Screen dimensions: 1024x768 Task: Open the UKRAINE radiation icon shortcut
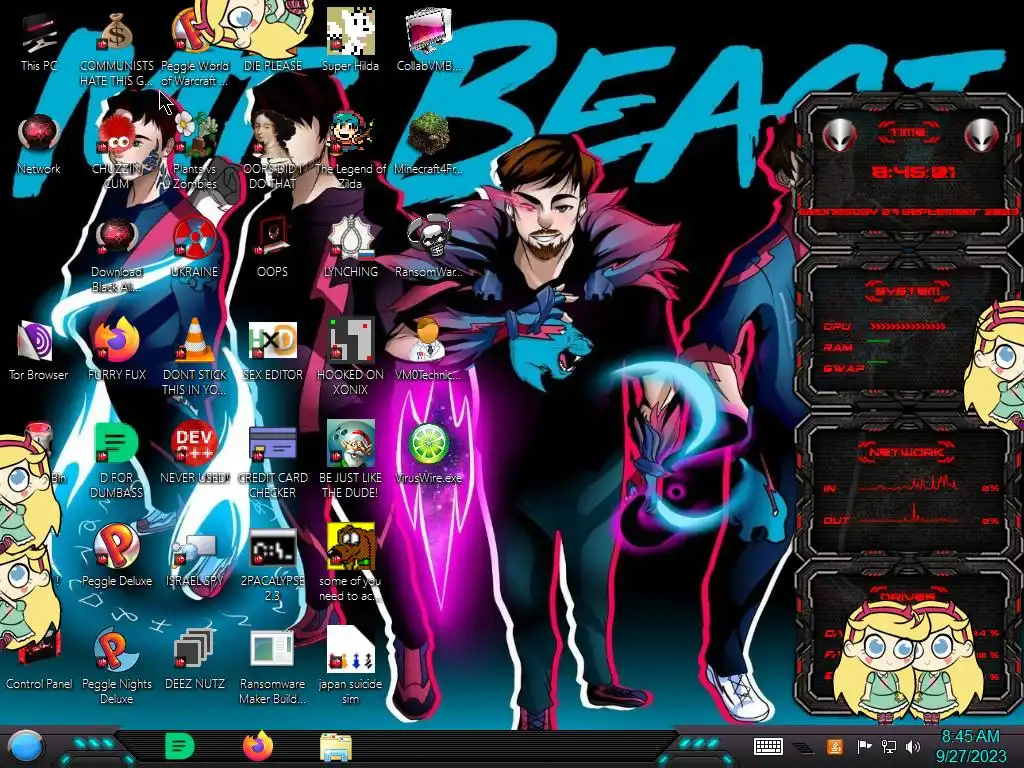[195, 247]
